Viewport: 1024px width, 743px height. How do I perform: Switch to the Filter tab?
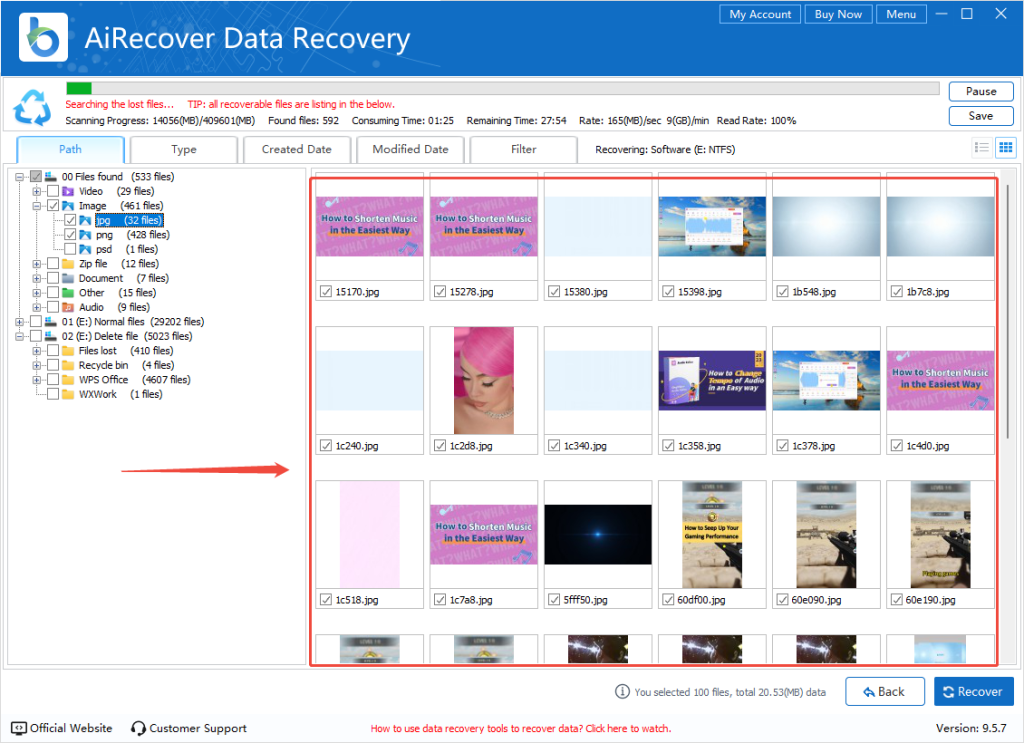tap(523, 150)
